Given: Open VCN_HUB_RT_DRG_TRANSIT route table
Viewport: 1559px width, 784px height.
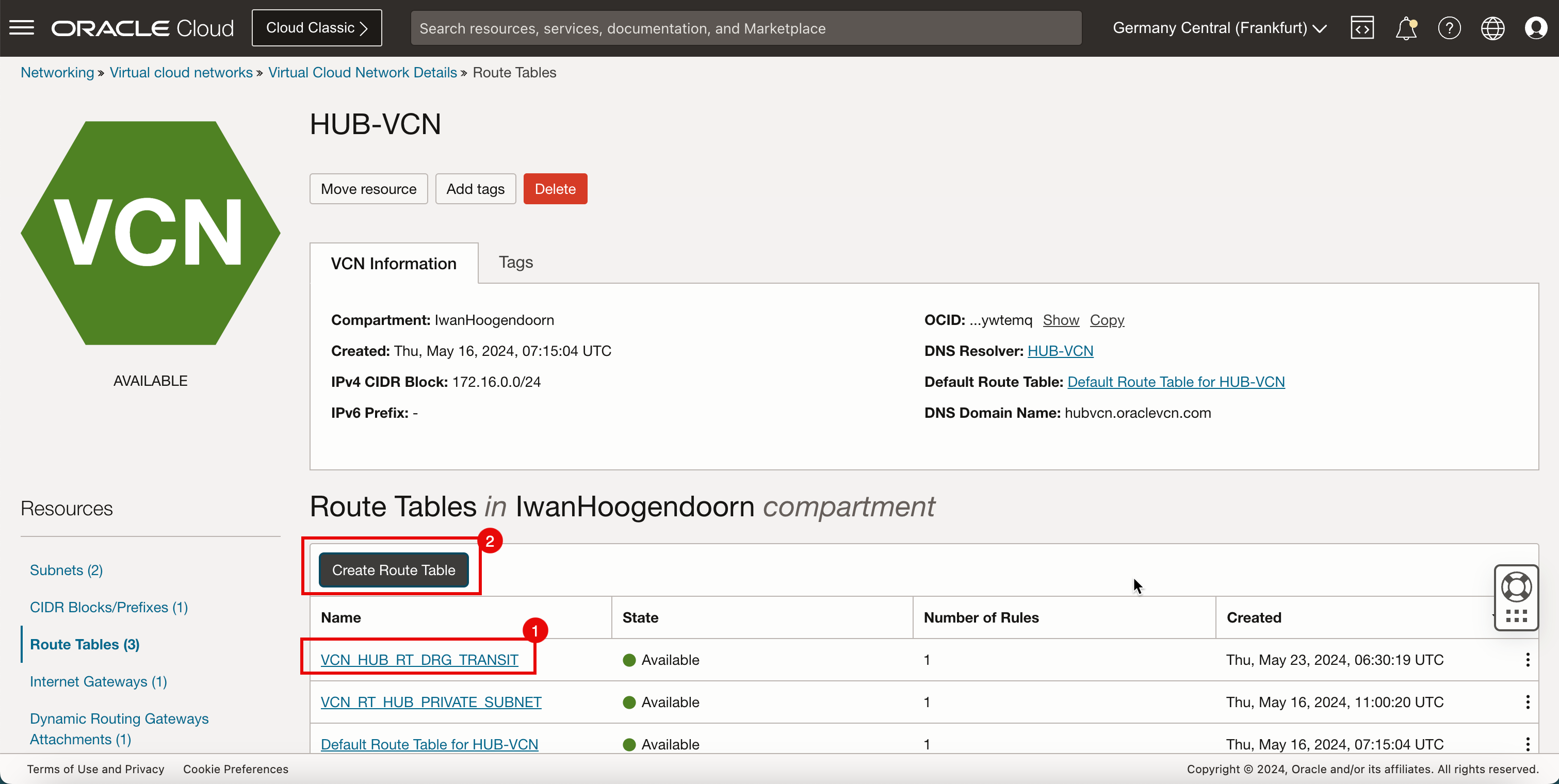Looking at the screenshot, I should pyautogui.click(x=419, y=659).
